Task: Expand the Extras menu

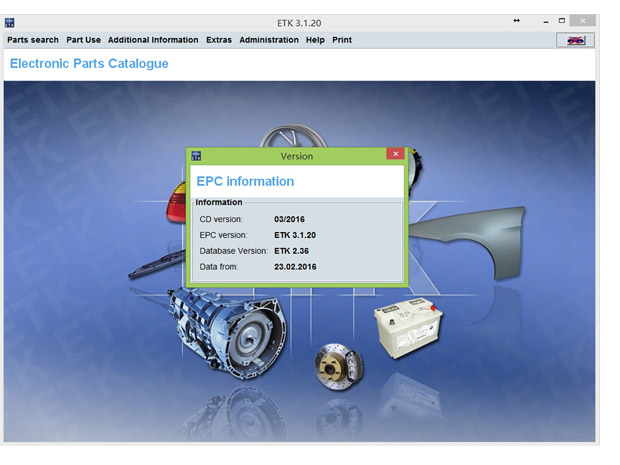Action: tap(219, 40)
